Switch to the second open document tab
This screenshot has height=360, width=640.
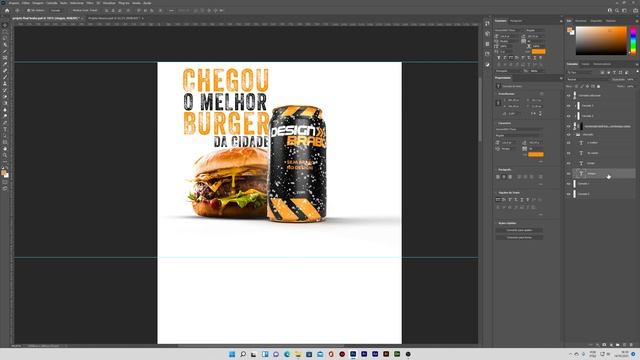[114, 18]
